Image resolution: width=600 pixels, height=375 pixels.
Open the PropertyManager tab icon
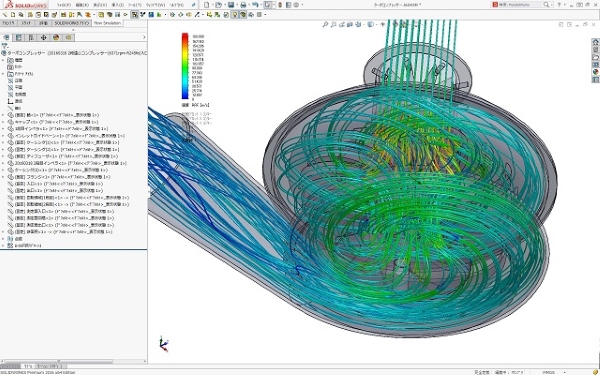point(18,38)
